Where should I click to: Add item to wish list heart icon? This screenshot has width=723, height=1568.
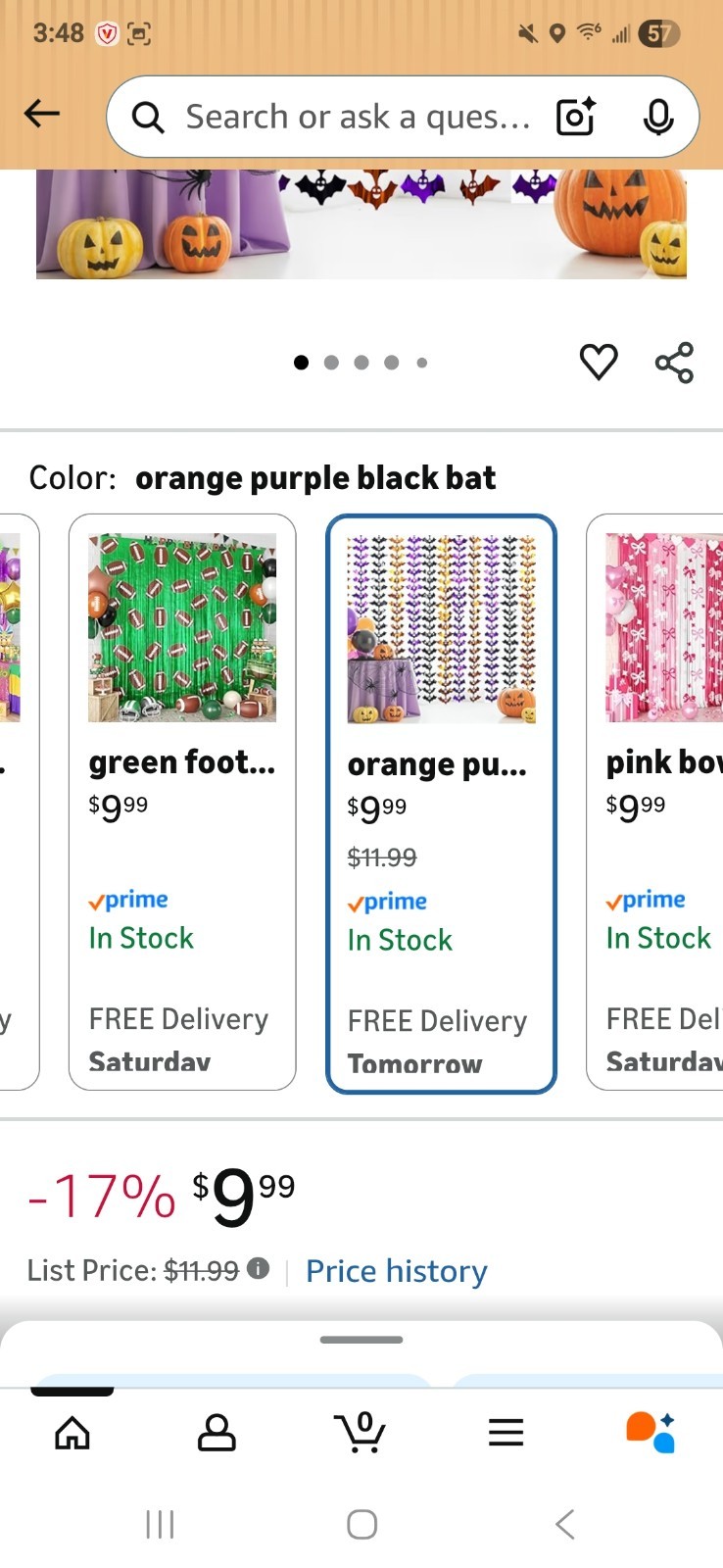[x=599, y=362]
